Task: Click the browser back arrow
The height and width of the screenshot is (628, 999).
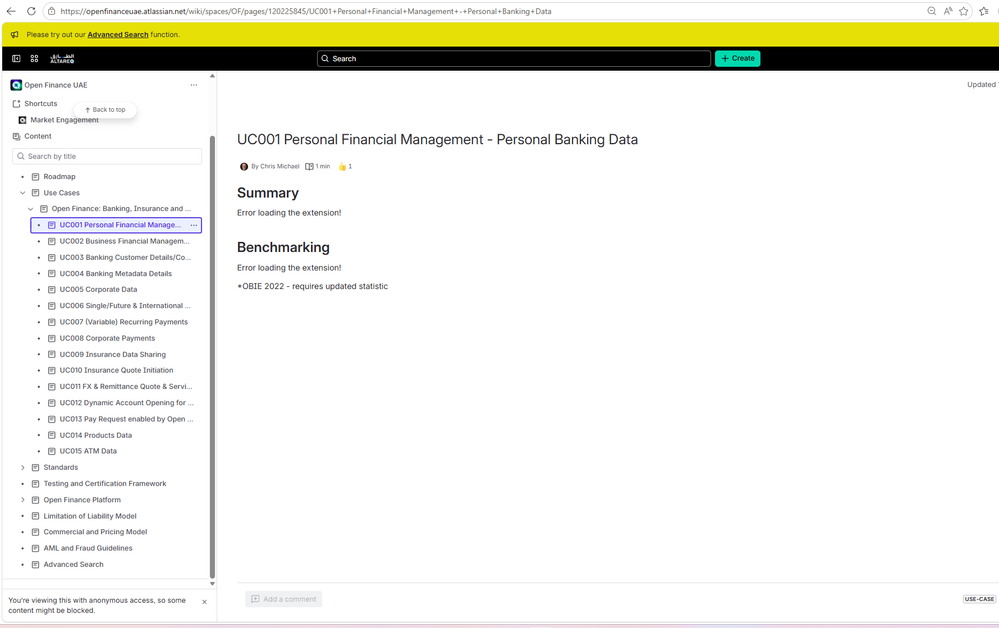Action: point(11,11)
